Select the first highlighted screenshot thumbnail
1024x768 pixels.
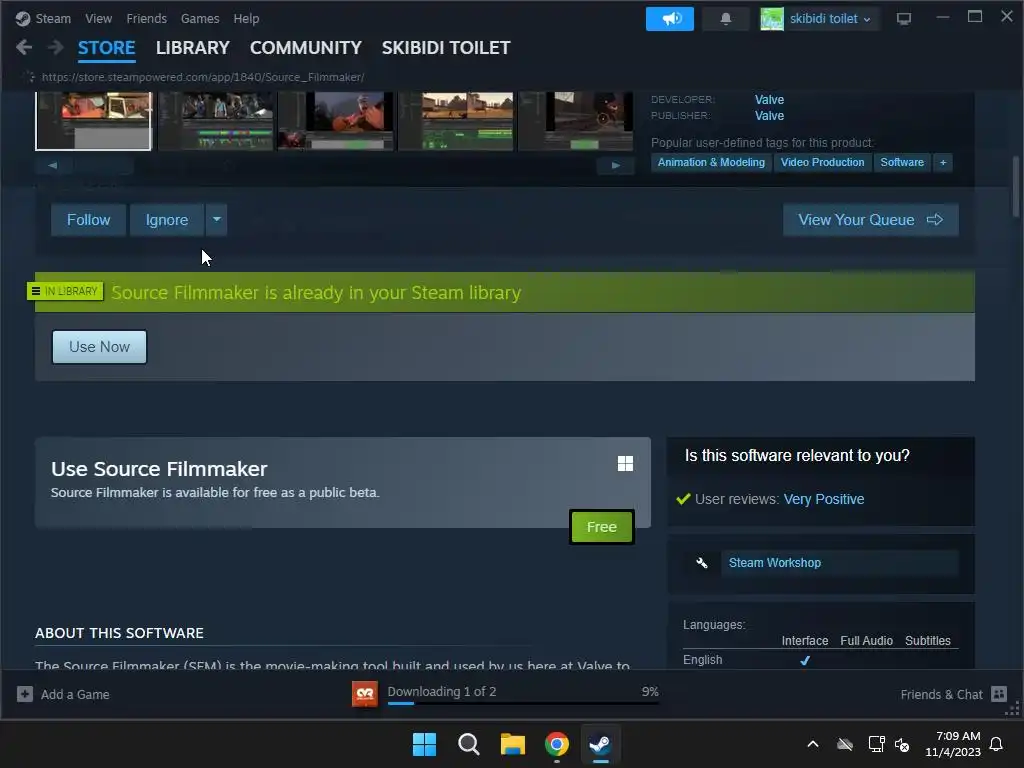(x=93, y=121)
